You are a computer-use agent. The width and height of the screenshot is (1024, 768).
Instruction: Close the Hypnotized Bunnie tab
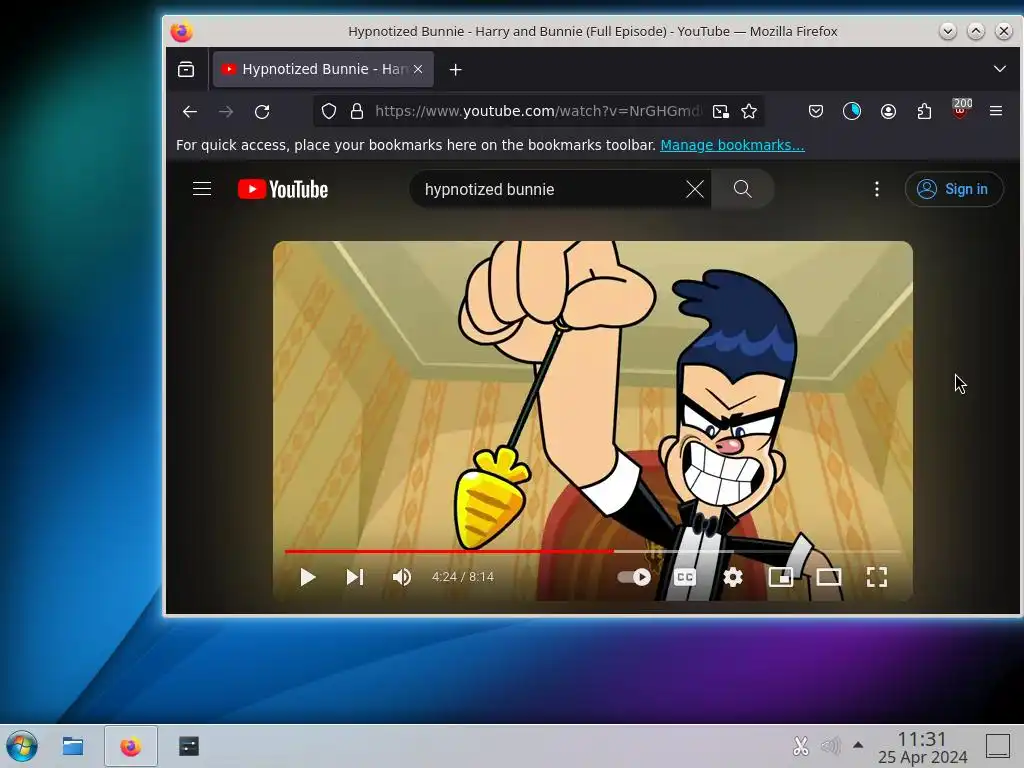pos(418,69)
